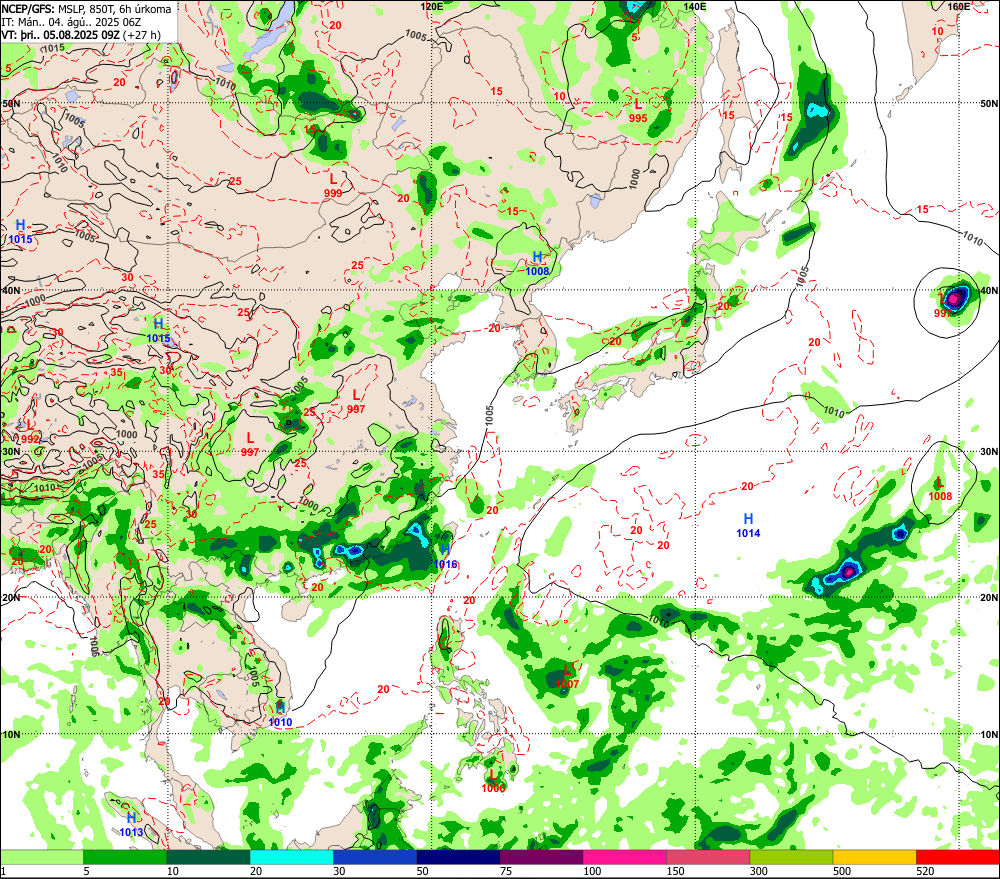Select the olive 300–500 legend swatch
The image size is (1000, 879).
coord(791,857)
